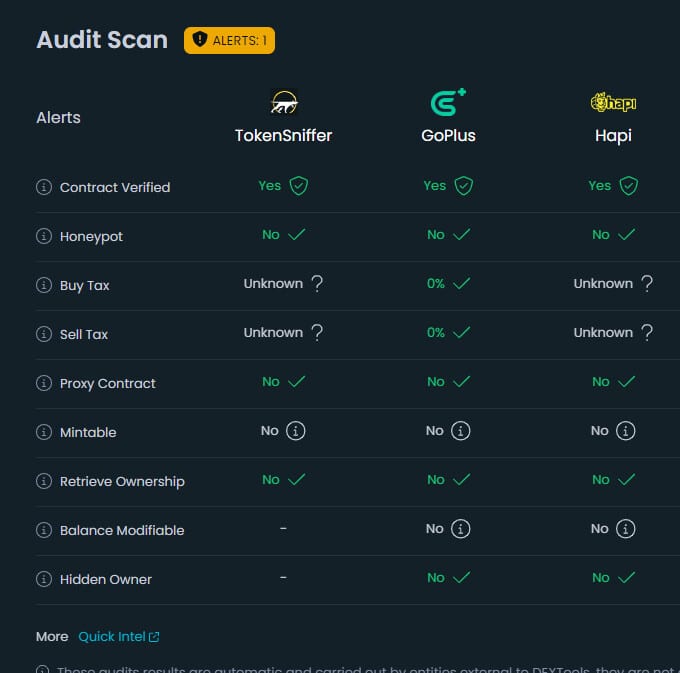
Task: Click info icon beside Mintable label
Action: (x=43, y=432)
